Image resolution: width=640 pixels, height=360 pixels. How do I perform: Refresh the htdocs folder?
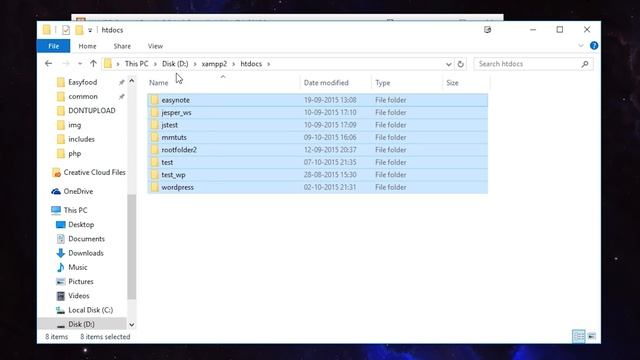pos(460,64)
